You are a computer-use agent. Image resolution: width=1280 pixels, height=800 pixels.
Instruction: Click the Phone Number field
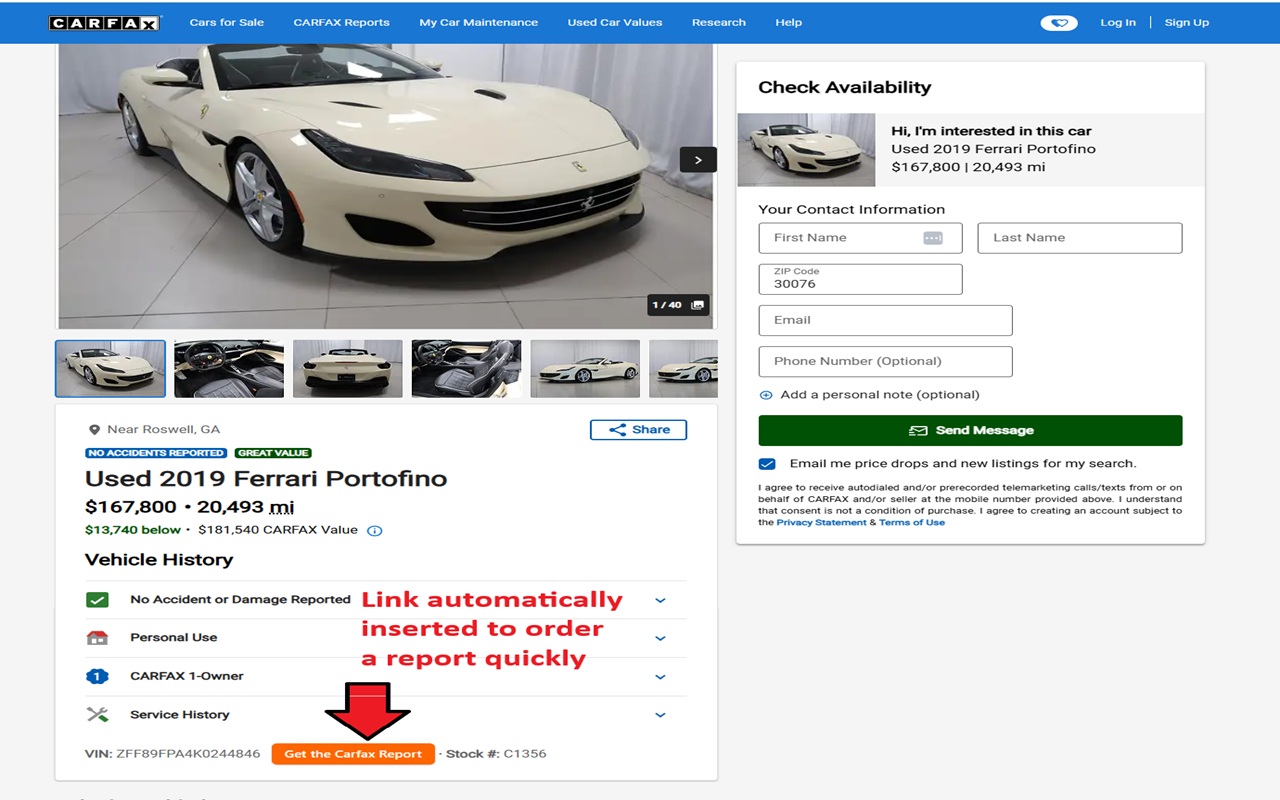tap(885, 361)
